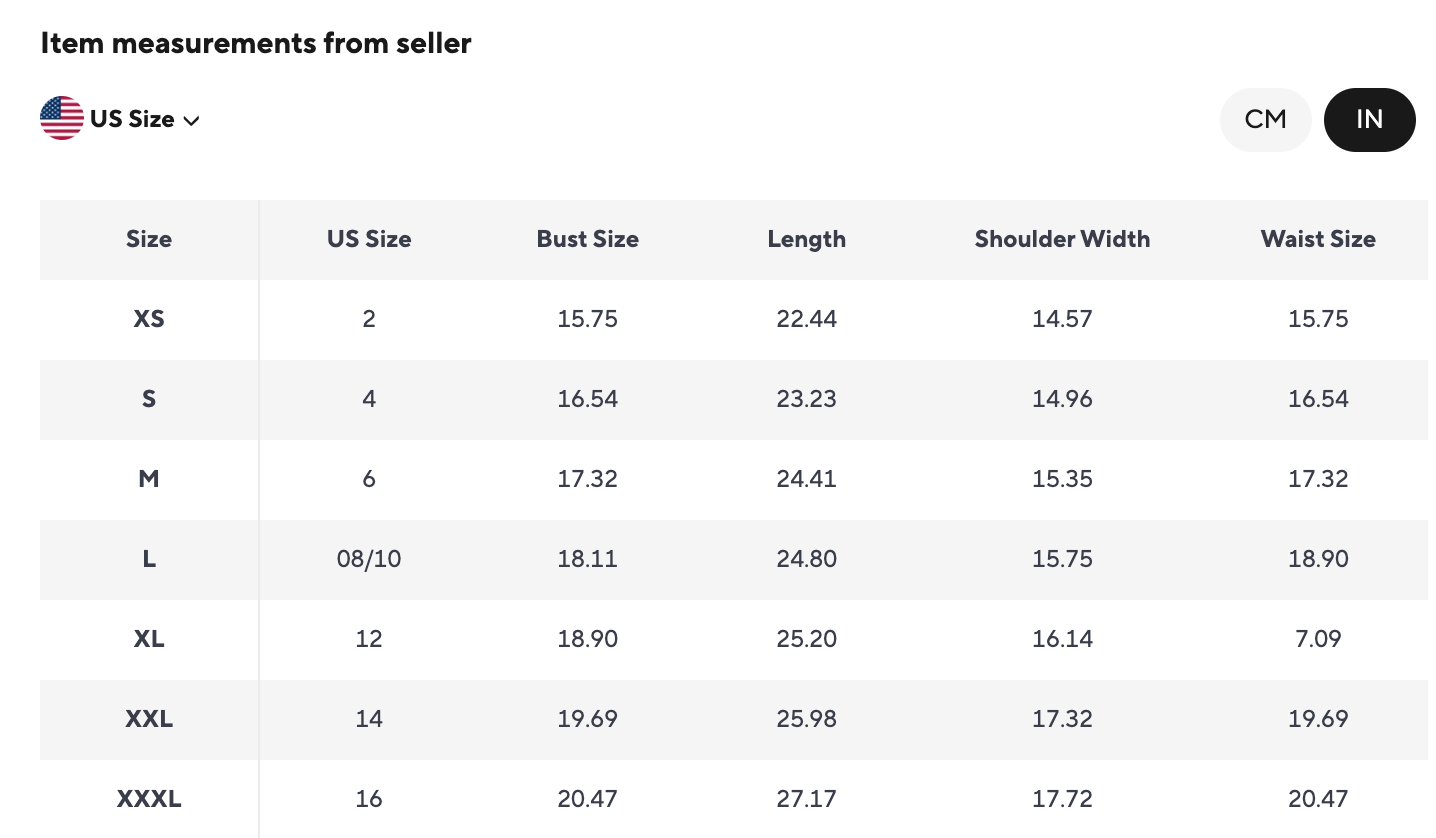Screen dimensions: 1436x838
Task: Select the M size row label
Action: point(149,479)
